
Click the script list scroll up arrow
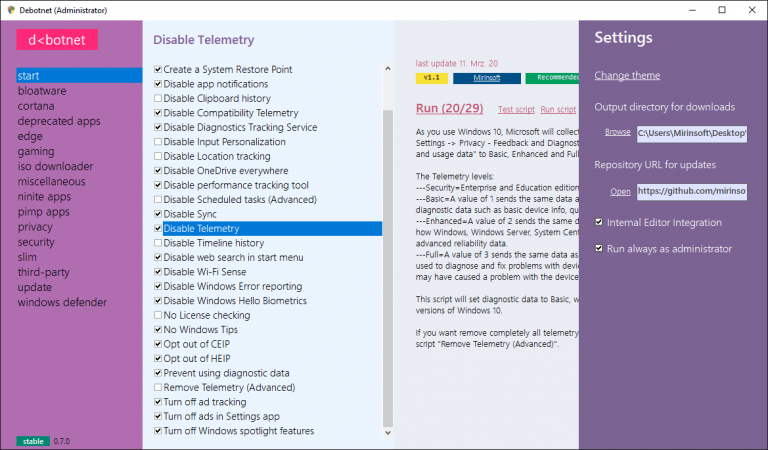(389, 70)
